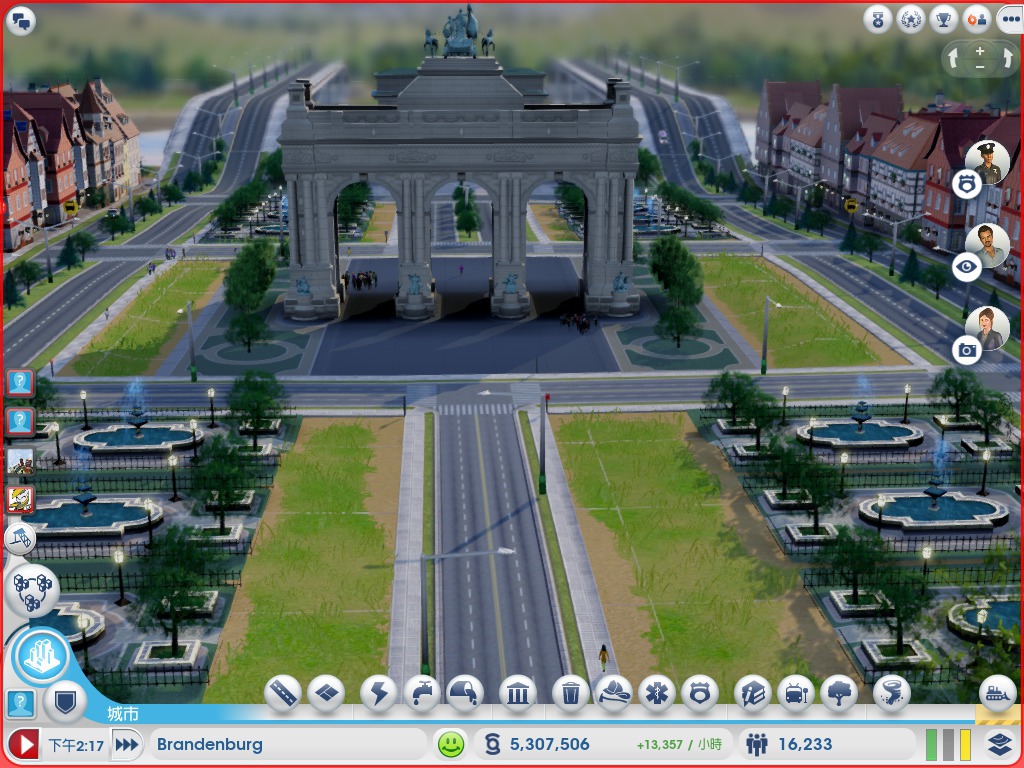Select the topmost unknown player portrait
This screenshot has width=1024, height=768.
coord(20,382)
